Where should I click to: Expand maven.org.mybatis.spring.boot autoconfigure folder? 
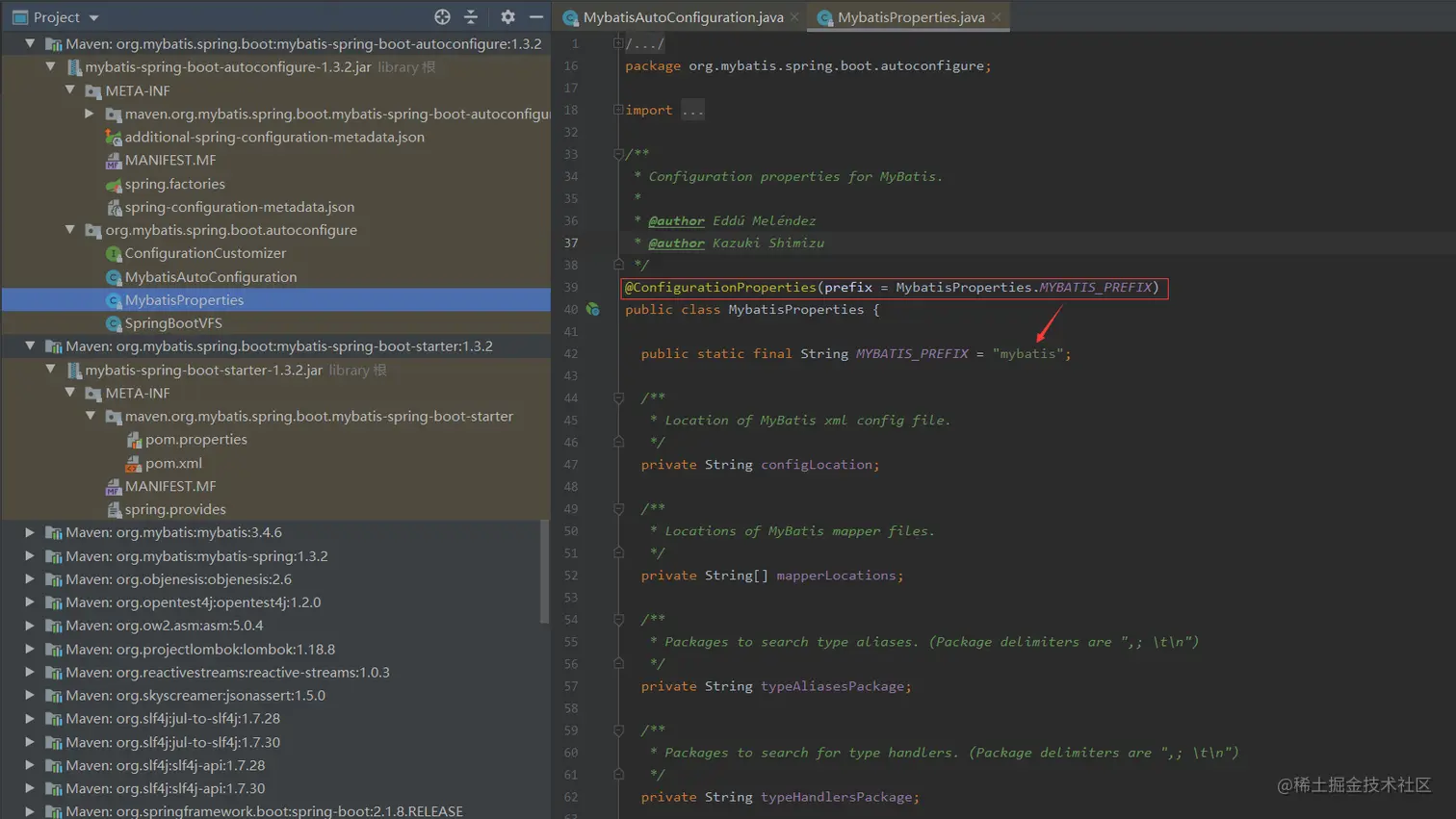coord(90,114)
